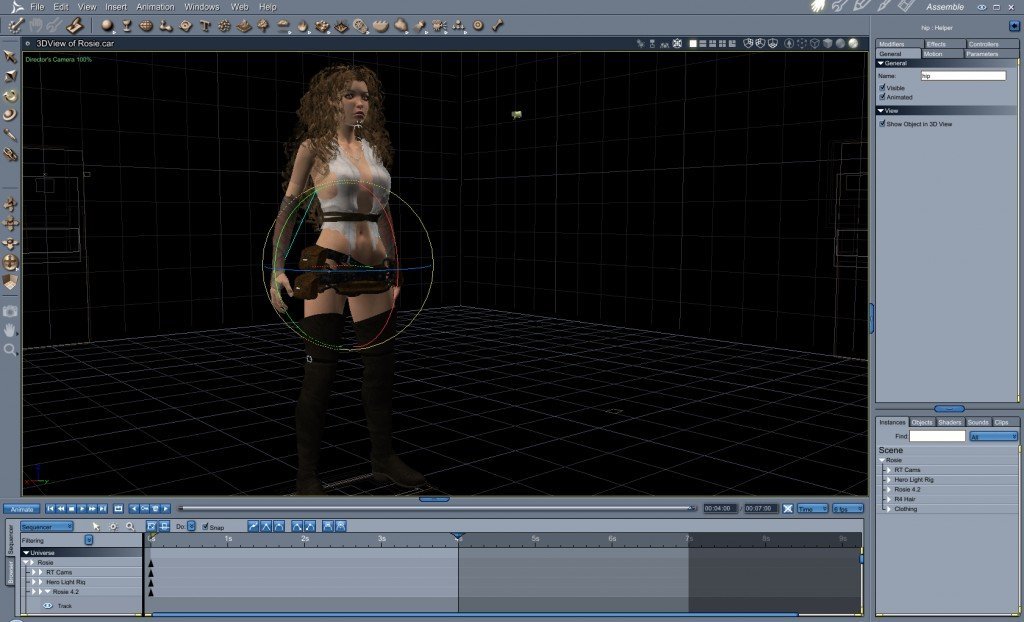Activate the arrow selection tool in sidebar
This screenshot has width=1024, height=622.
point(10,57)
